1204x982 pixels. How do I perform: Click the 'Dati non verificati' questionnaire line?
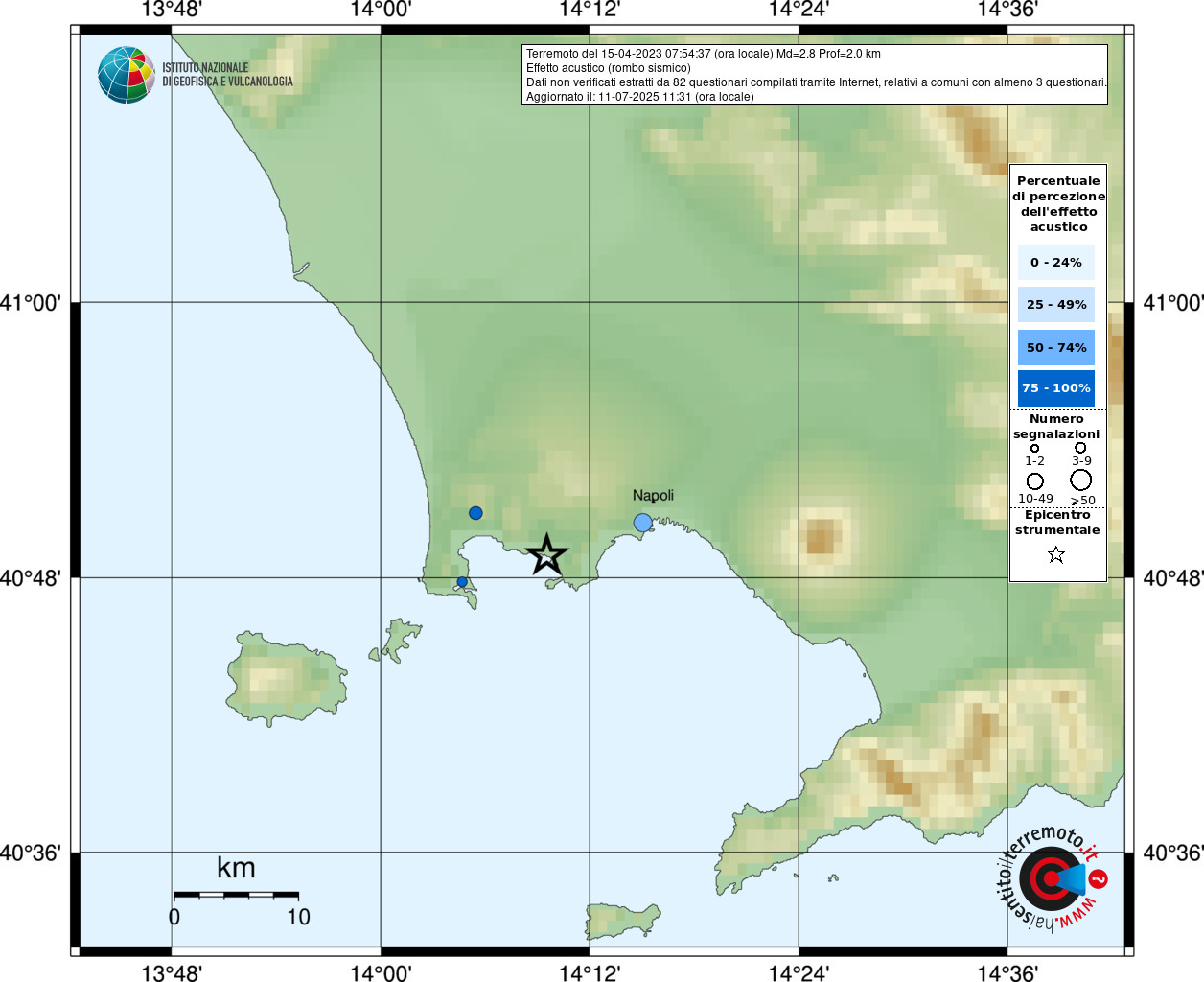pyautogui.click(x=817, y=82)
